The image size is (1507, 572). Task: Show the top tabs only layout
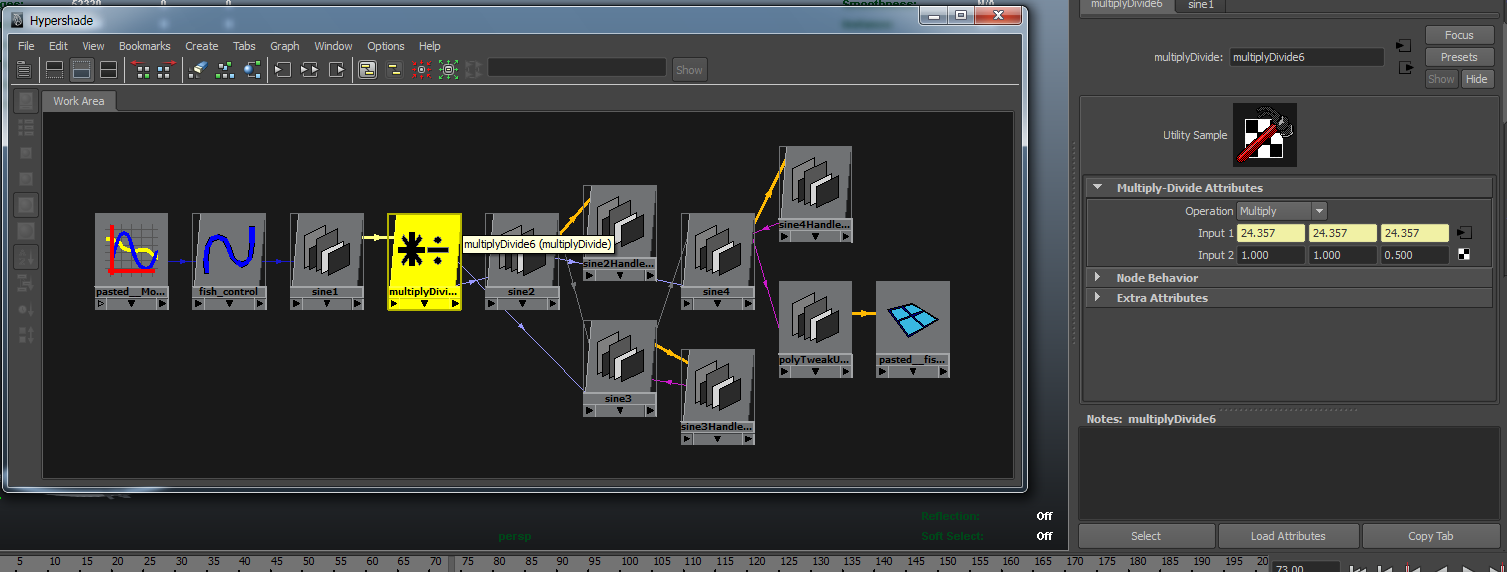pos(55,70)
